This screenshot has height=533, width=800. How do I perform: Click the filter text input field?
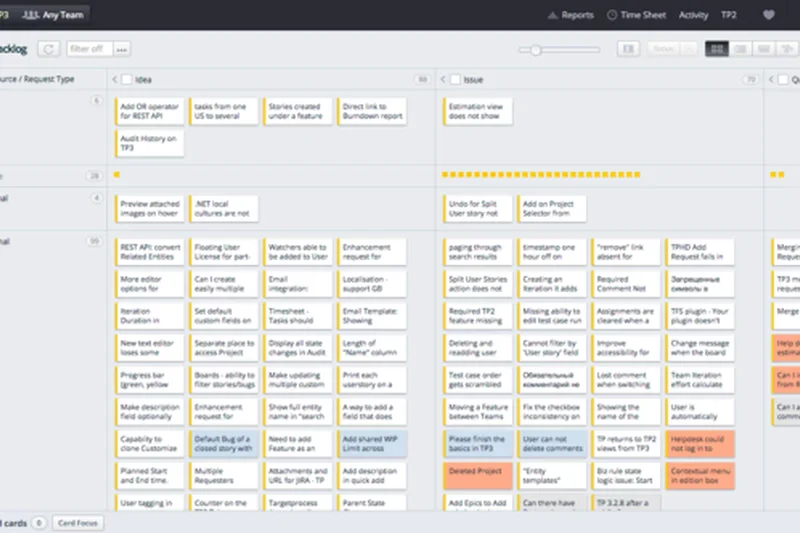coord(89,49)
